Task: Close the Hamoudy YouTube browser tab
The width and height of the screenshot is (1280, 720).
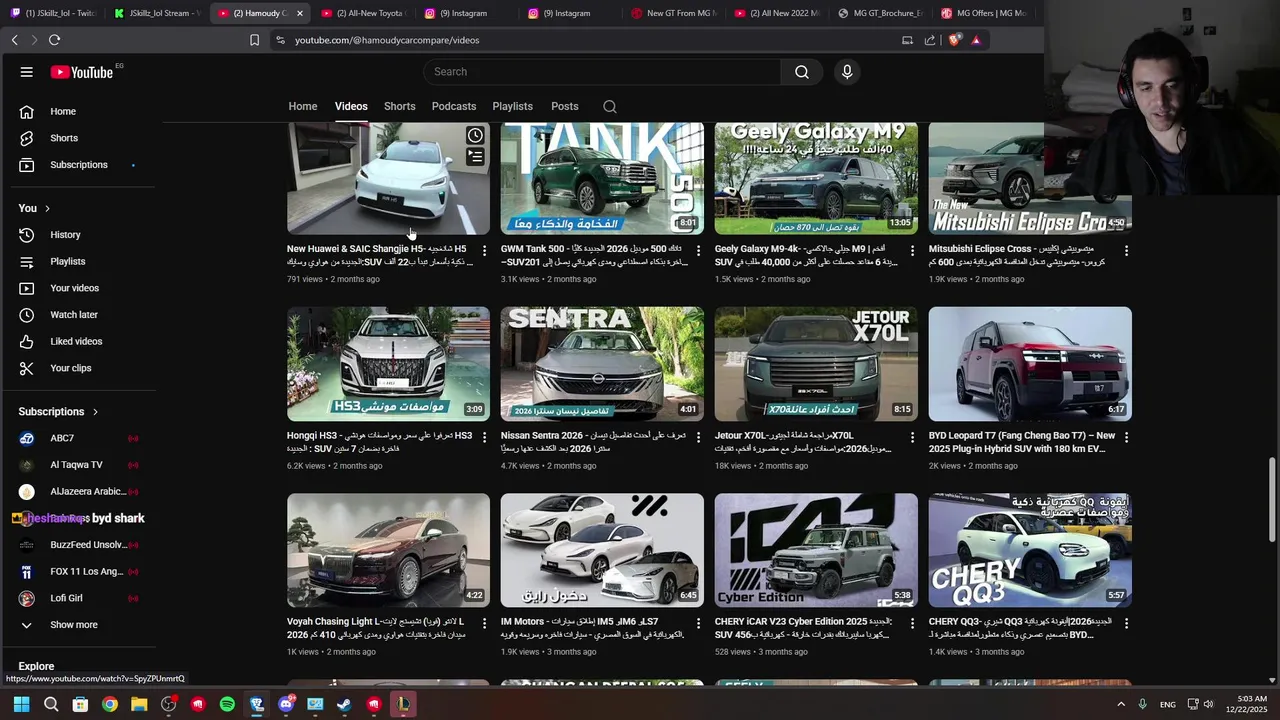Action: click(299, 13)
